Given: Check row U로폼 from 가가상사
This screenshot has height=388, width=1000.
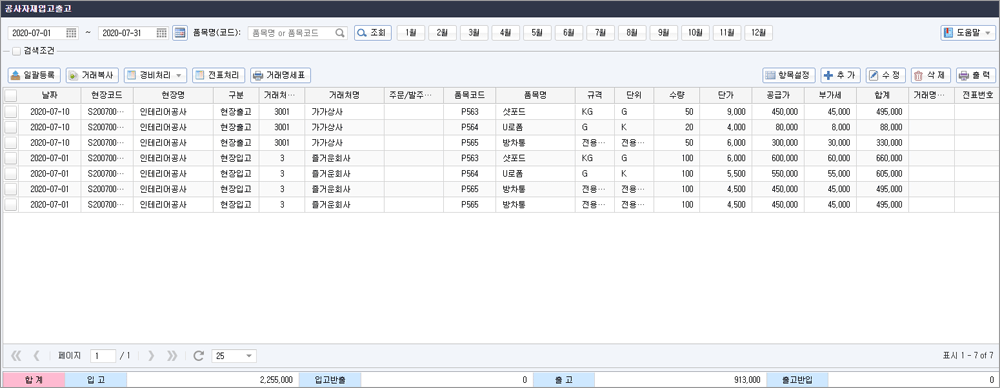Looking at the screenshot, I should click(x=11, y=127).
